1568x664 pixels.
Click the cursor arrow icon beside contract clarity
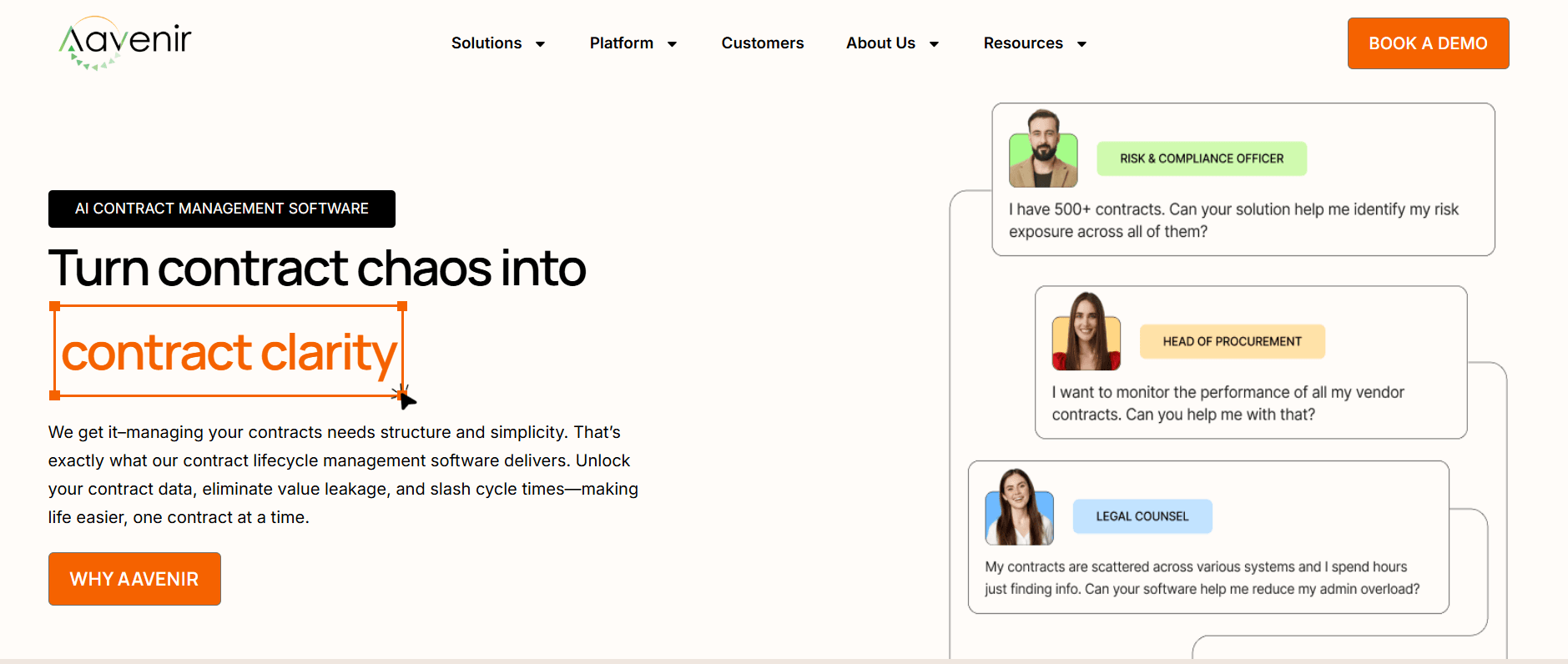(406, 400)
